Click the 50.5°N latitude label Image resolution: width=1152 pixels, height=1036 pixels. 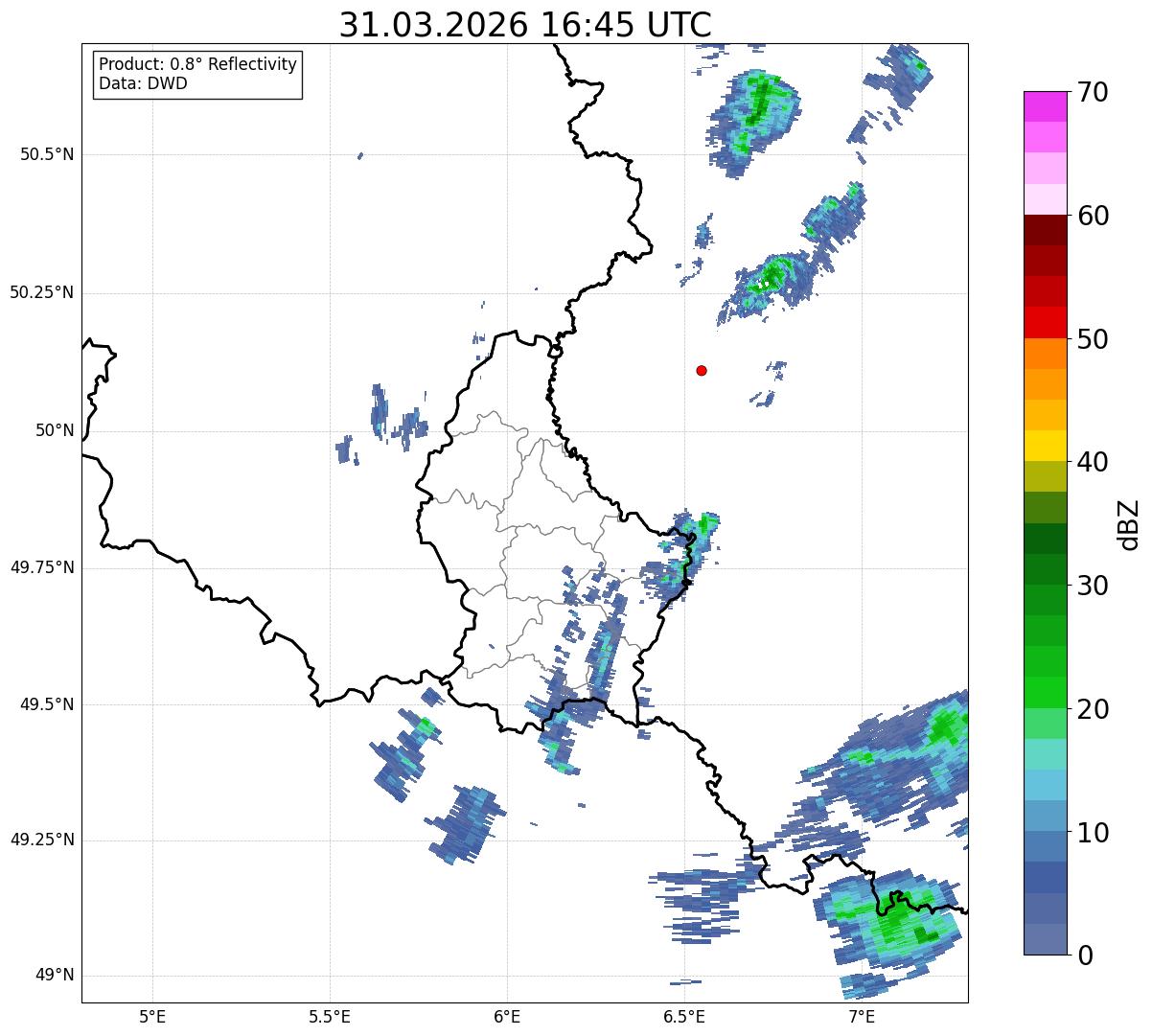coord(47,154)
